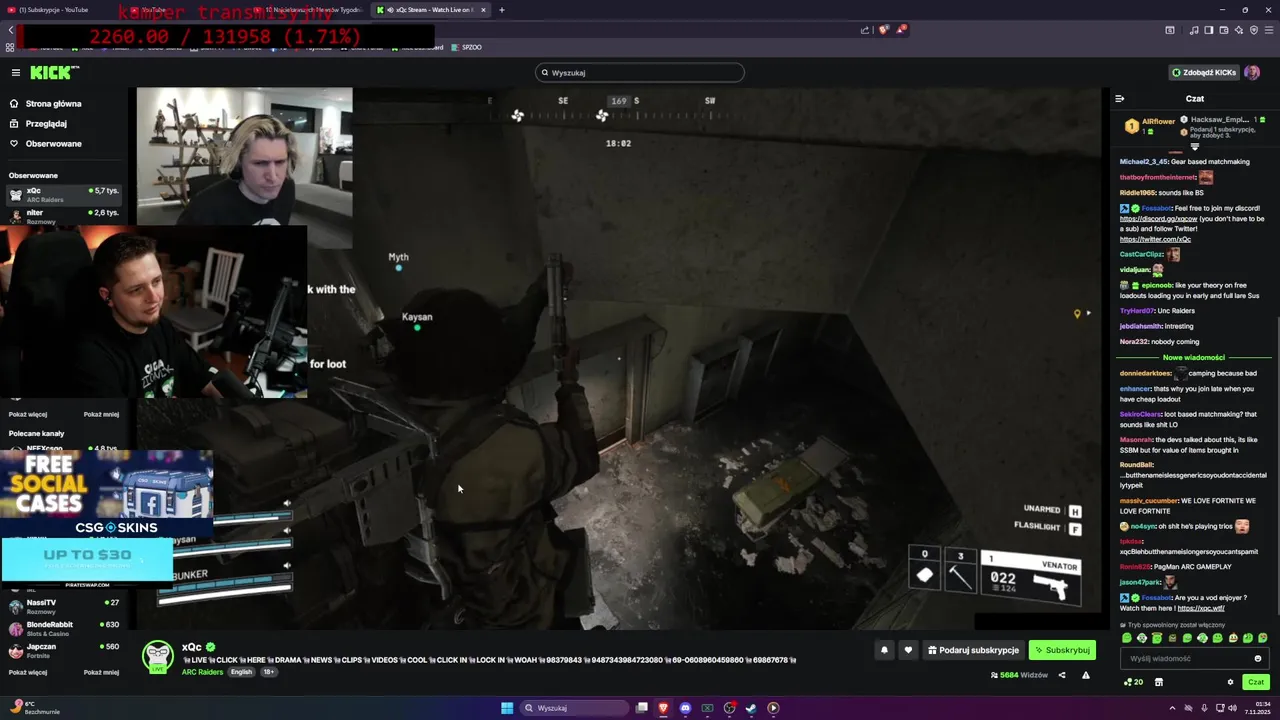Open Brave Rewards triangle icon
Screen dimensions: 1280x720
click(901, 30)
